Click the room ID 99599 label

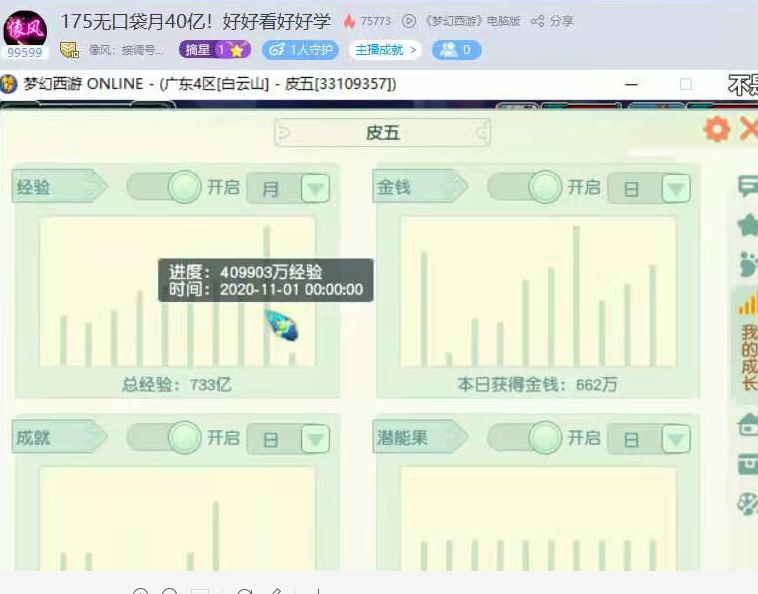(x=25, y=52)
